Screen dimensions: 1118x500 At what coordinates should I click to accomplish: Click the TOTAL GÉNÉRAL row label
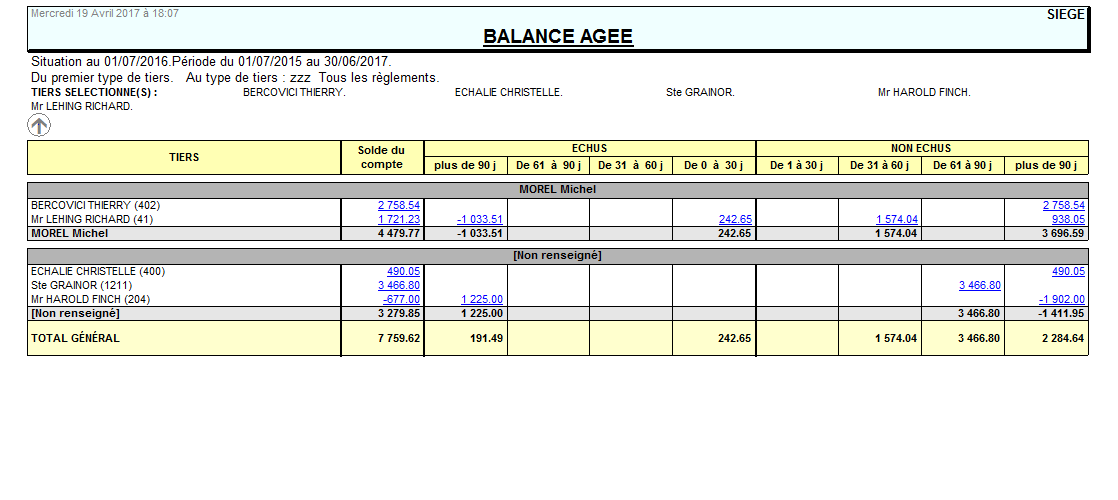point(75,338)
